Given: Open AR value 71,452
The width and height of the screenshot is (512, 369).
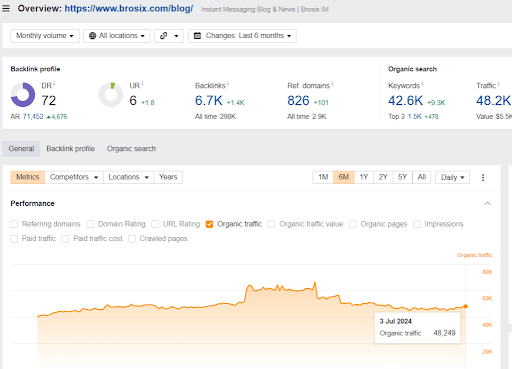Looking at the screenshot, I should click(x=33, y=116).
